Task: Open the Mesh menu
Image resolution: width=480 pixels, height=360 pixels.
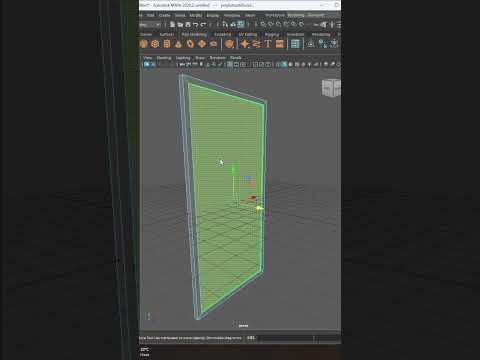Action: [x=250, y=15]
